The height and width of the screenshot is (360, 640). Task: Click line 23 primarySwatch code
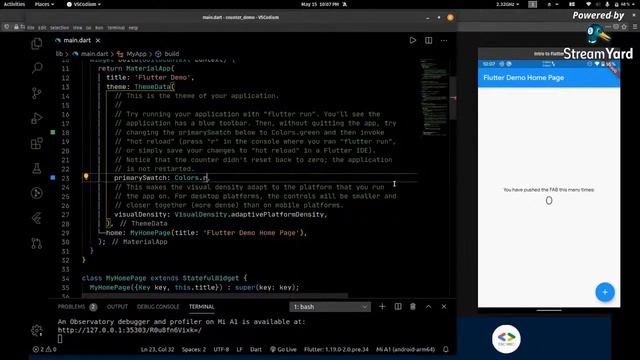click(x=161, y=178)
